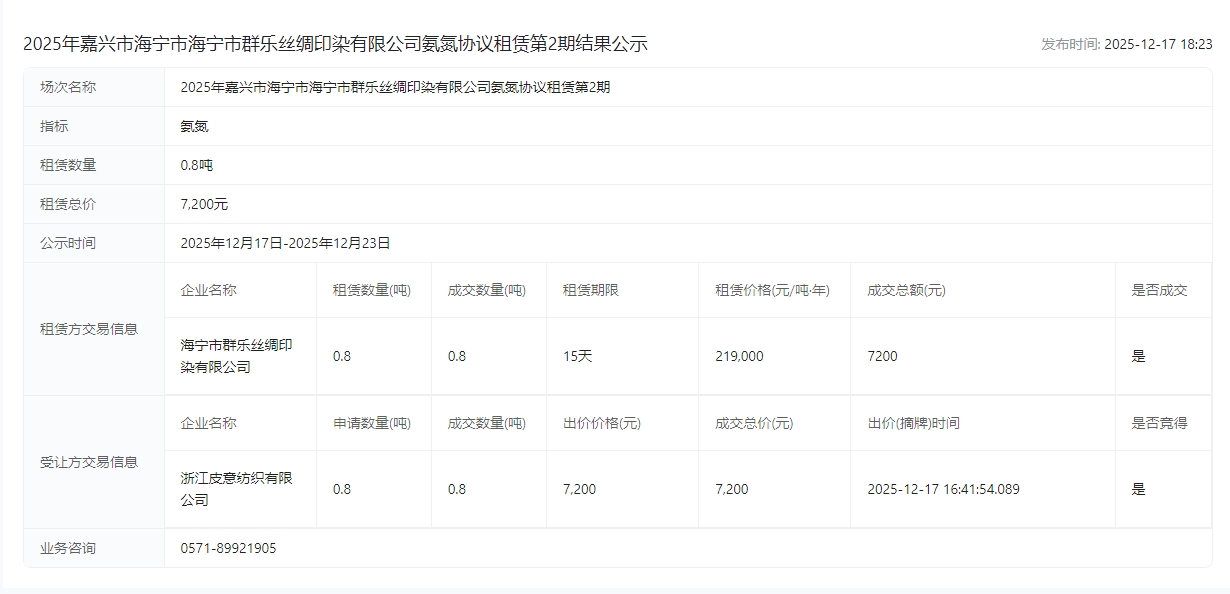Select the 公示时间 date range value
Image resolution: width=1230 pixels, height=594 pixels.
(x=285, y=243)
